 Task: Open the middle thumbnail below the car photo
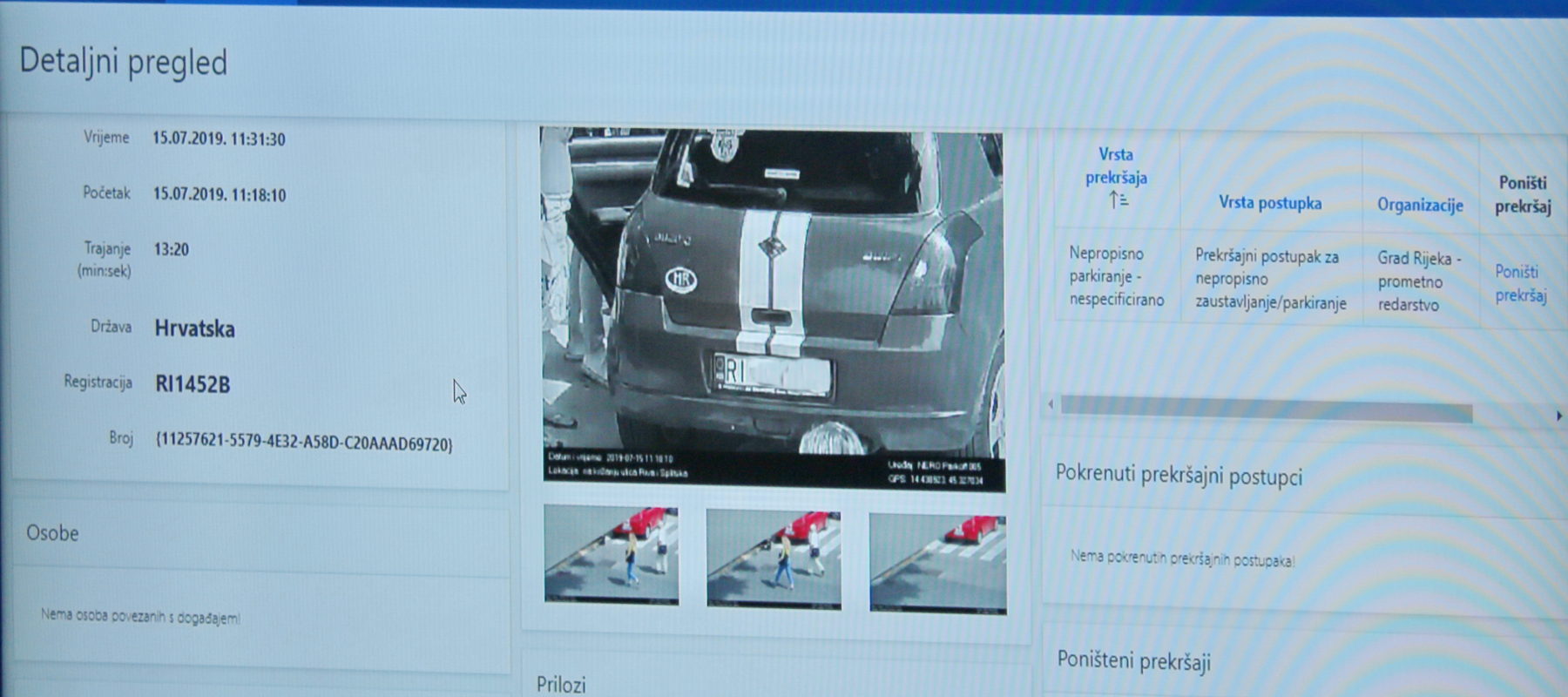tap(774, 558)
